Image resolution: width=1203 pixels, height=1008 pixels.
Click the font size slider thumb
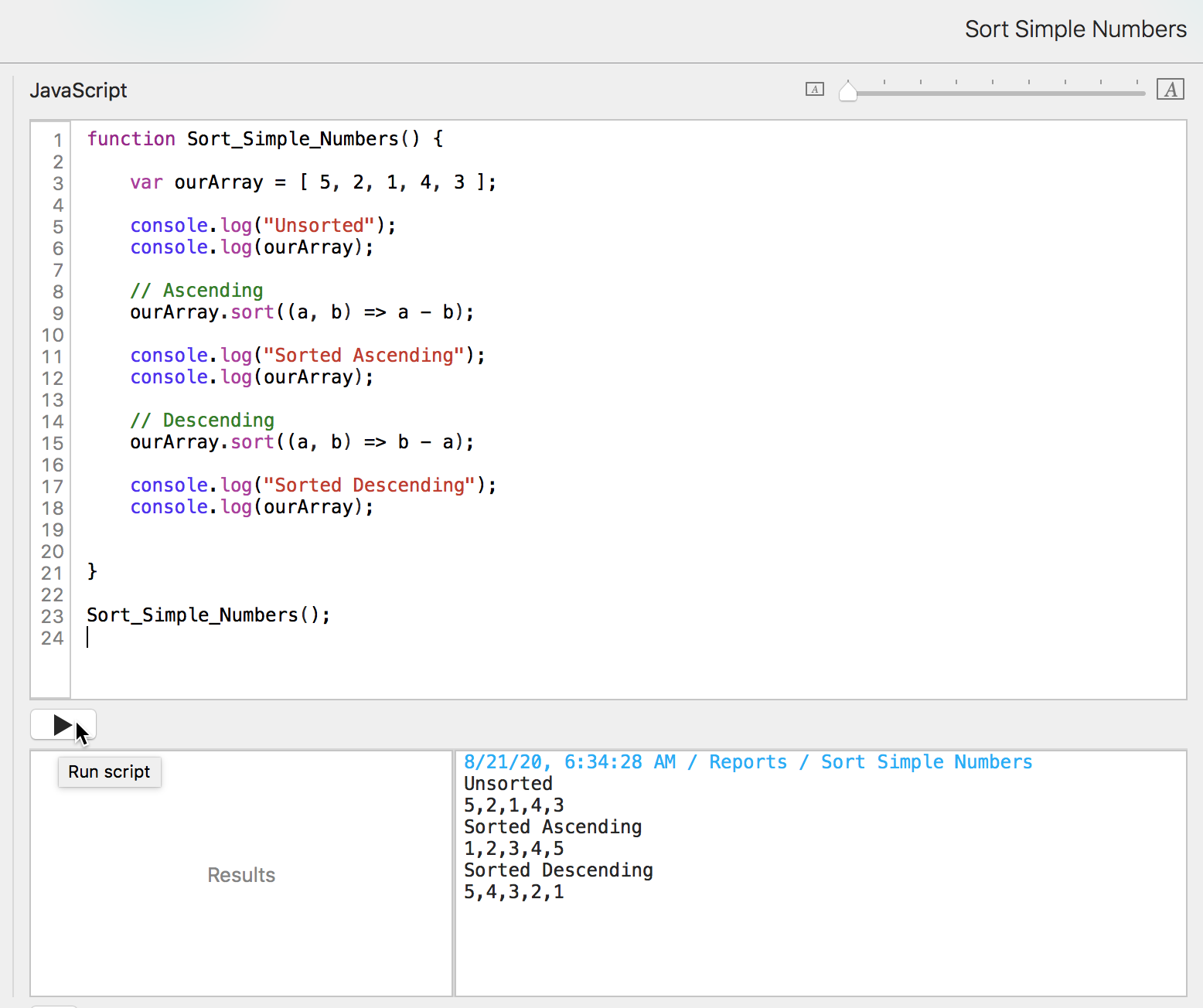tap(848, 91)
